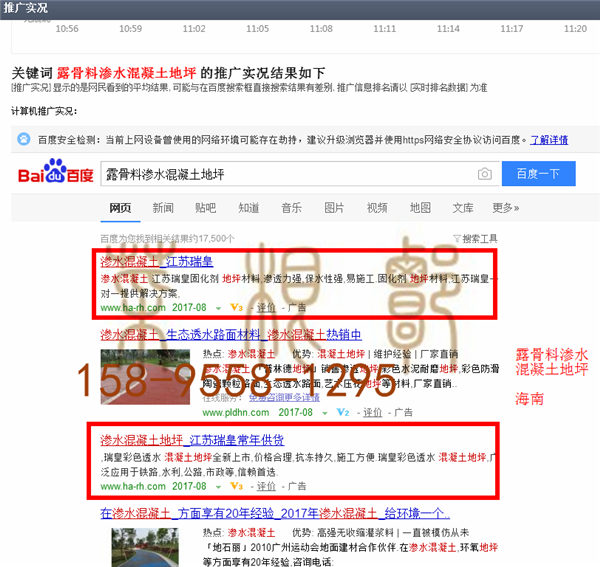Click the camera image-search icon
Screen dimensions: 600x567
click(x=485, y=174)
